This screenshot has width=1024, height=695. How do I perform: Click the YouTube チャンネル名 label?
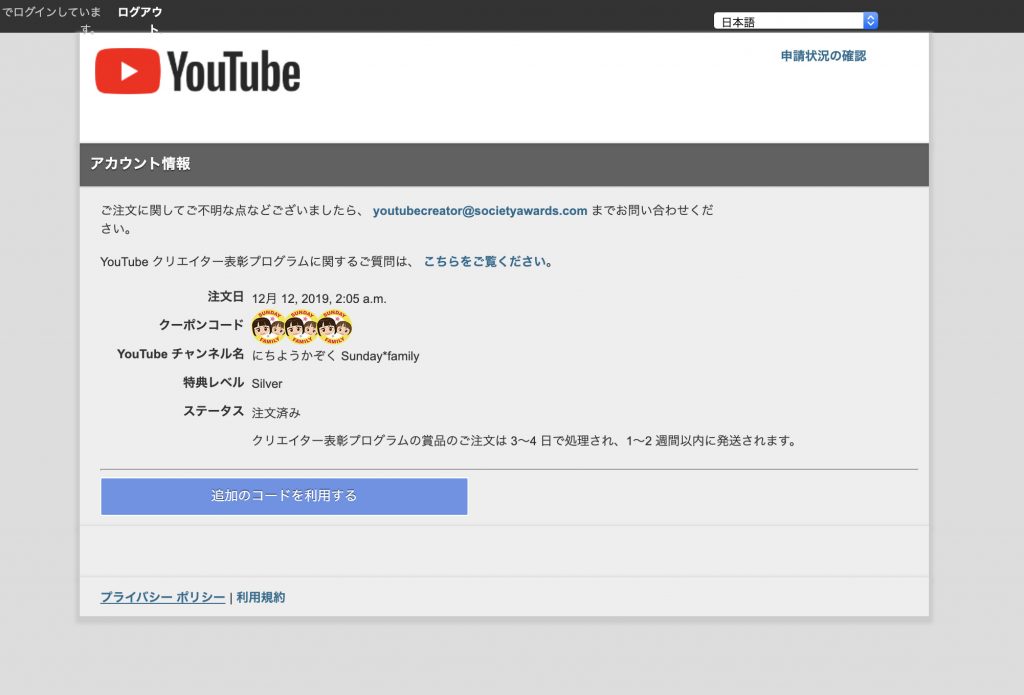click(180, 354)
